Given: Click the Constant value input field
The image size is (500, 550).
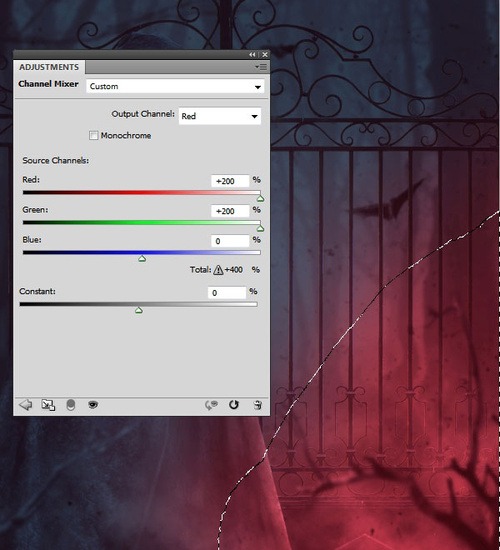Looking at the screenshot, I should tap(227, 293).
